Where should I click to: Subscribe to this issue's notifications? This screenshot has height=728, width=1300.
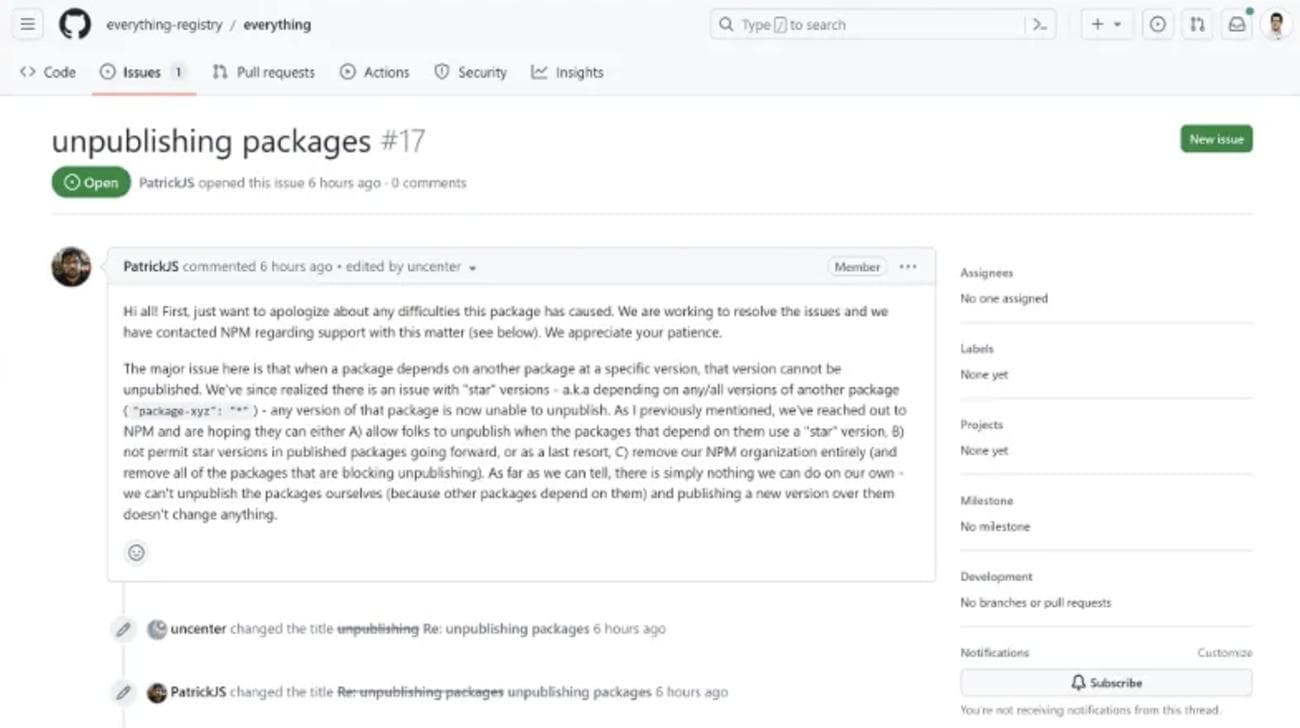coord(1106,683)
